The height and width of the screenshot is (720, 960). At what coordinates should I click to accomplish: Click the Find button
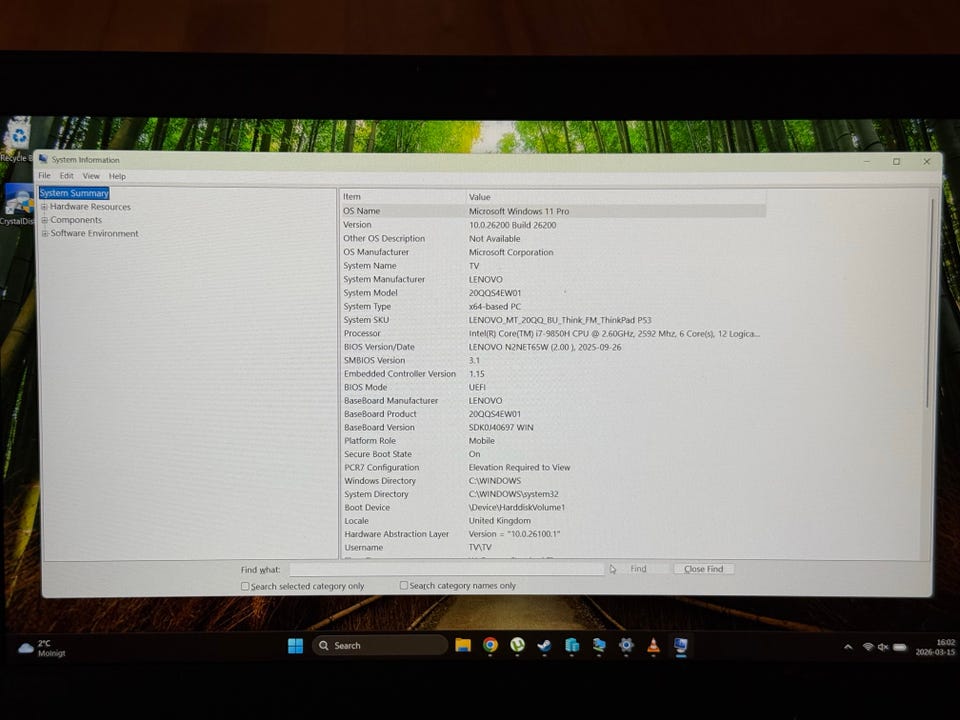tap(639, 569)
